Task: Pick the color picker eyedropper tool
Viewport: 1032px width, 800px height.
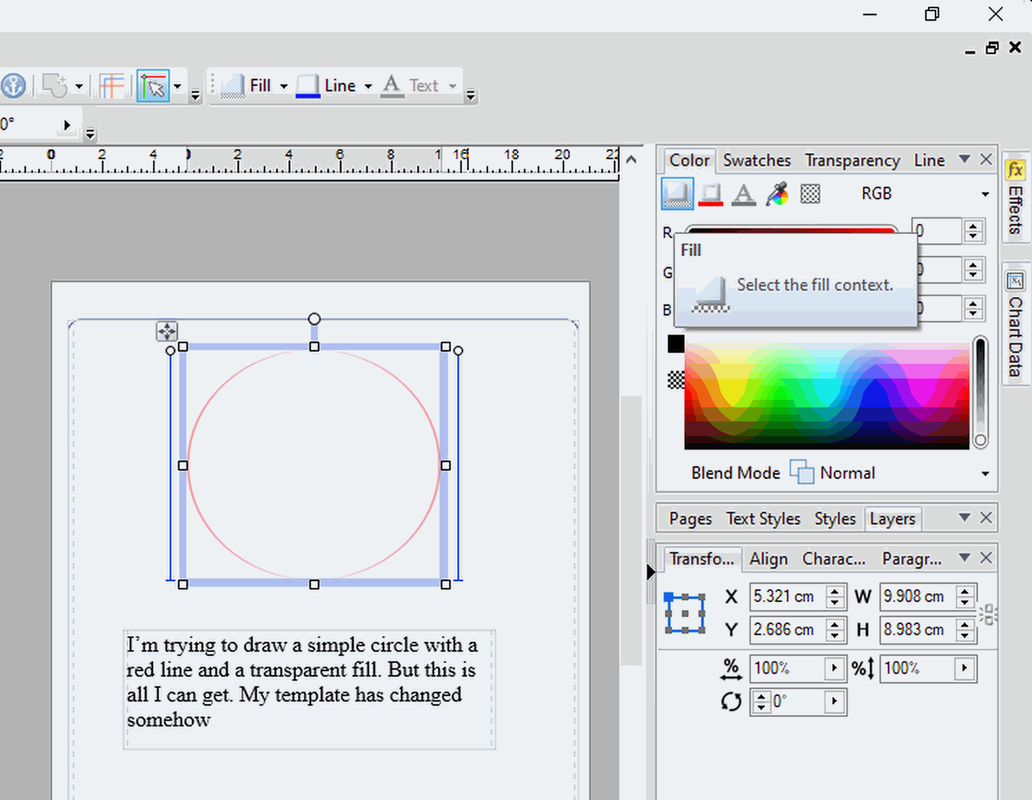Action: pyautogui.click(x=777, y=194)
